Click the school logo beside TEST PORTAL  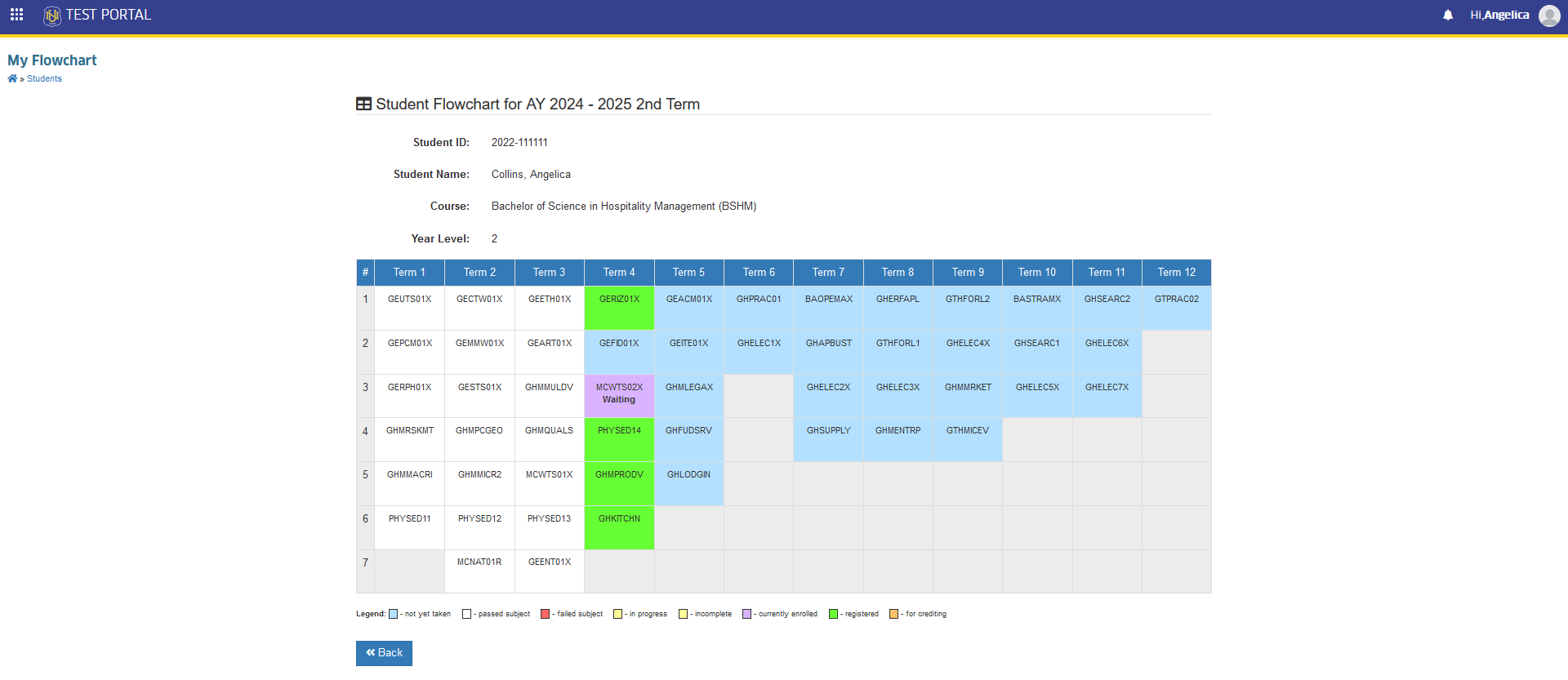52,16
